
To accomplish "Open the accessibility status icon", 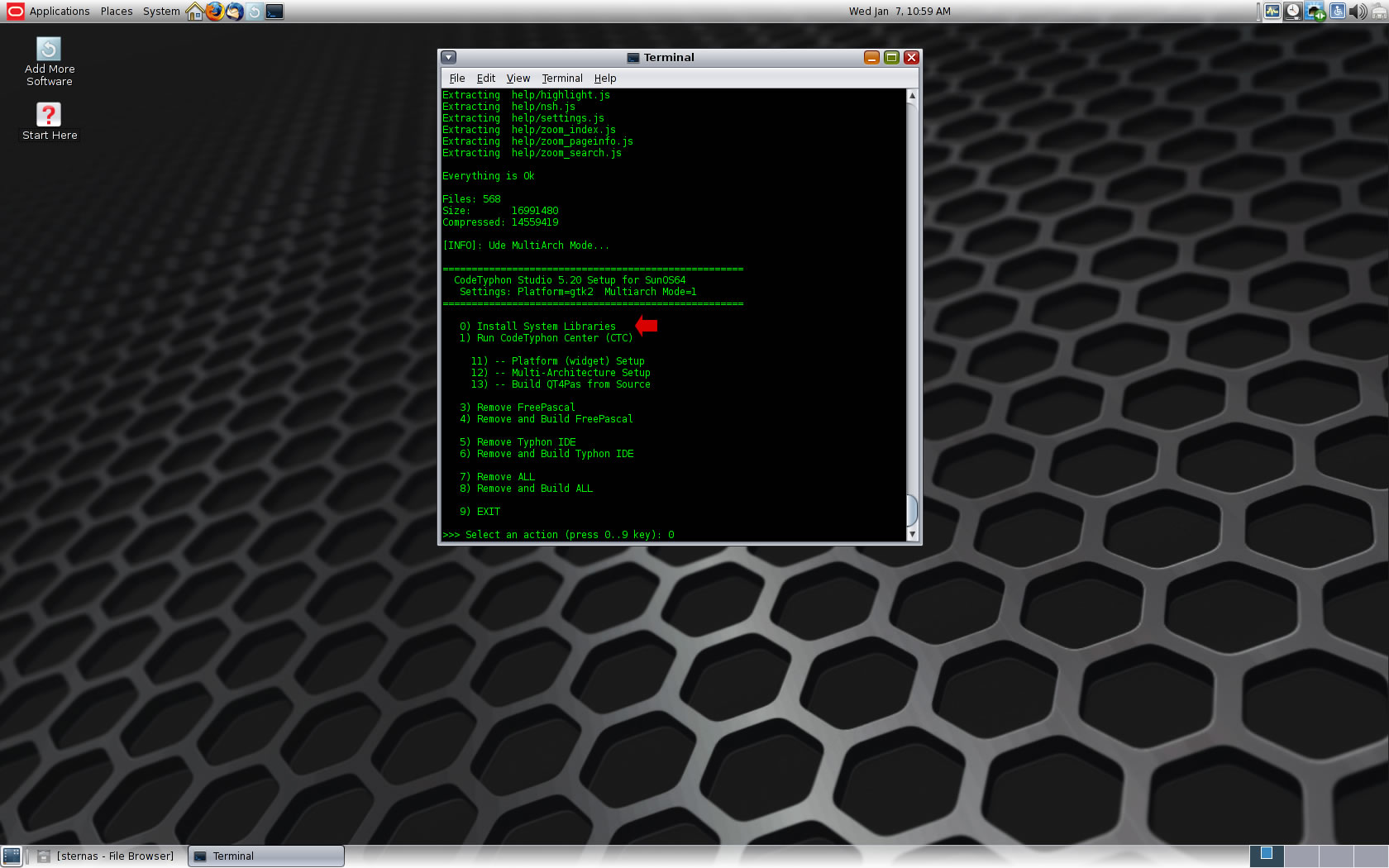I will tap(1337, 12).
